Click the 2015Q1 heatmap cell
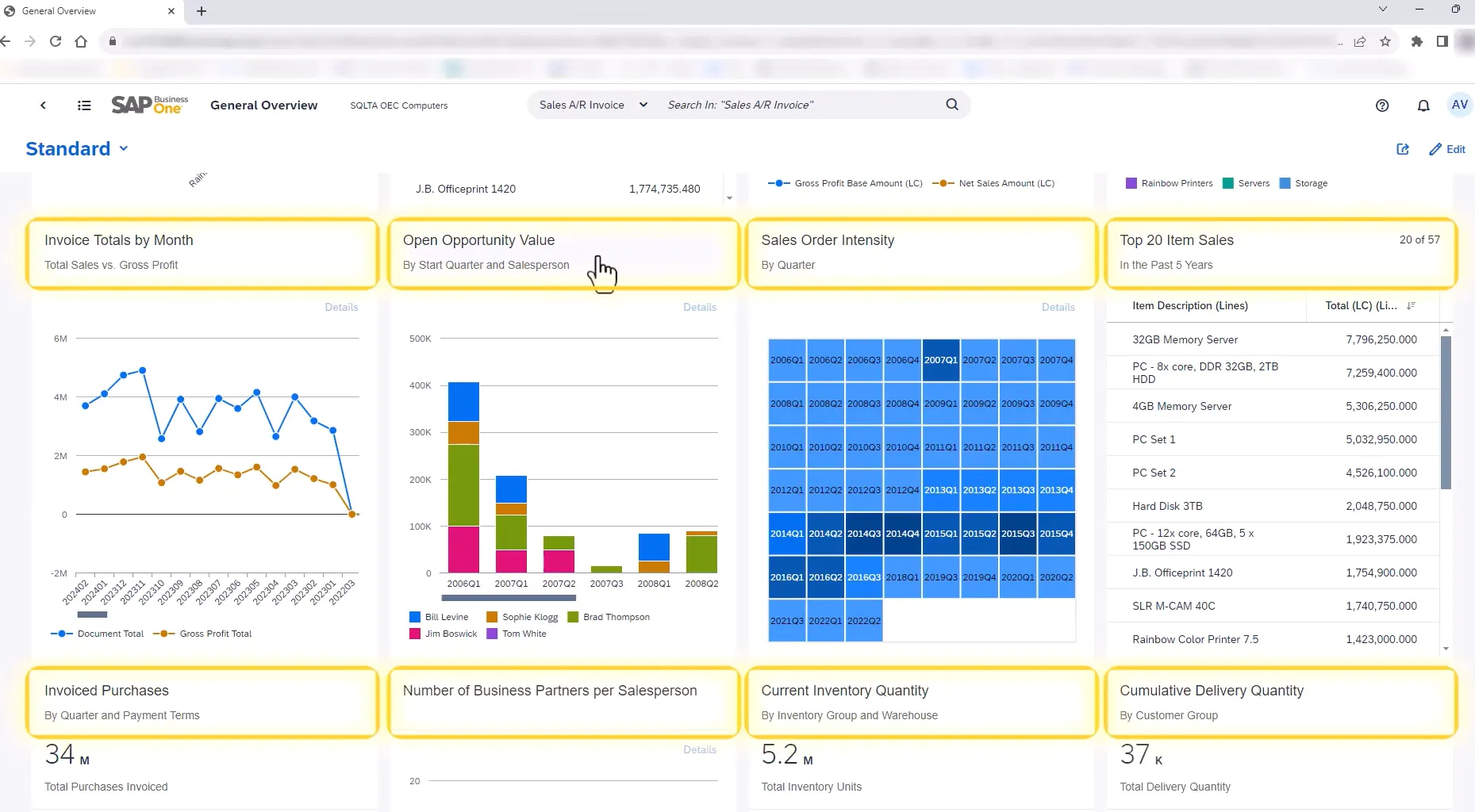This screenshot has height=812, width=1475. [x=940, y=534]
